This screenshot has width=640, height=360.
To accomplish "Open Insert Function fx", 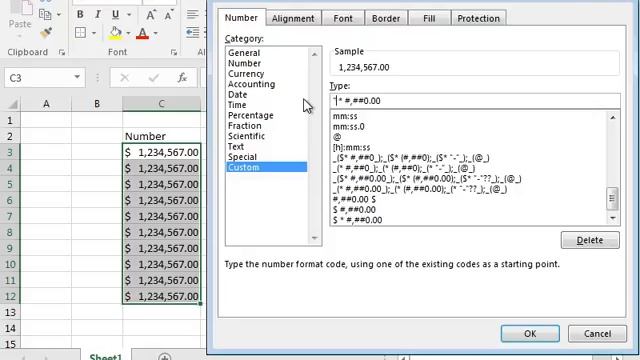I will point(182,78).
